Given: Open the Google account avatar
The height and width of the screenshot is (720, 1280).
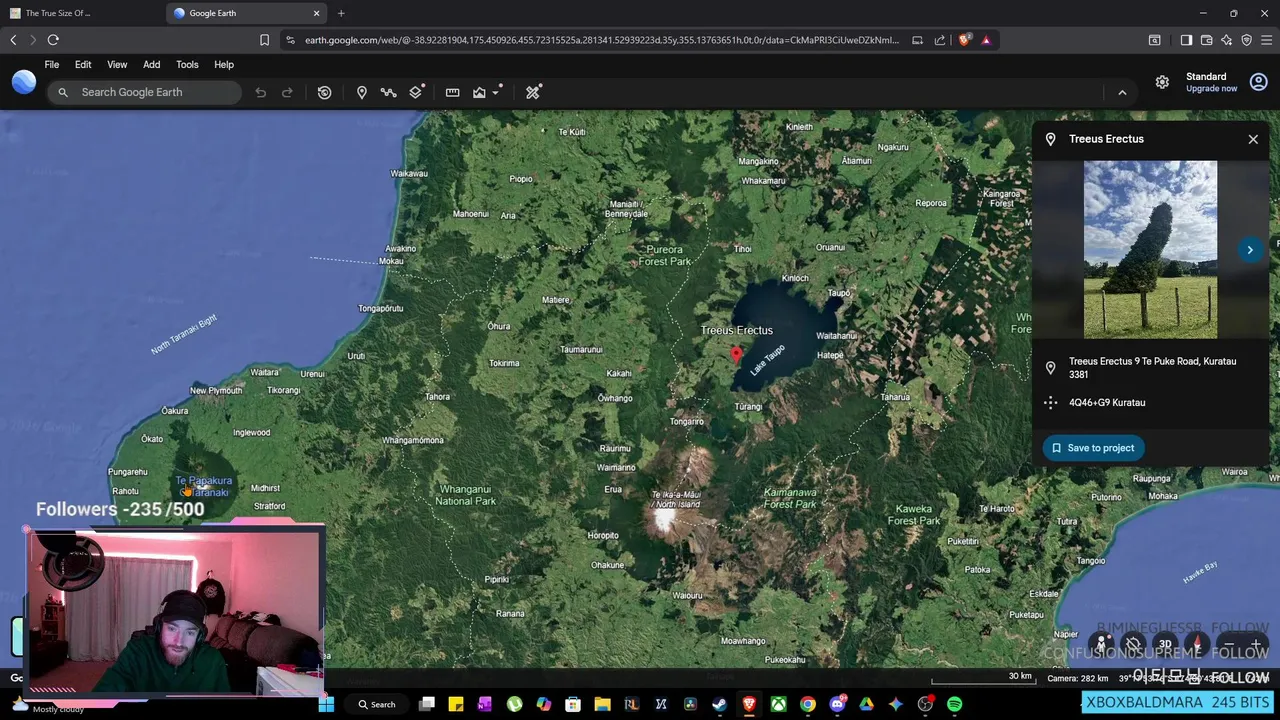Looking at the screenshot, I should pos(1258,82).
